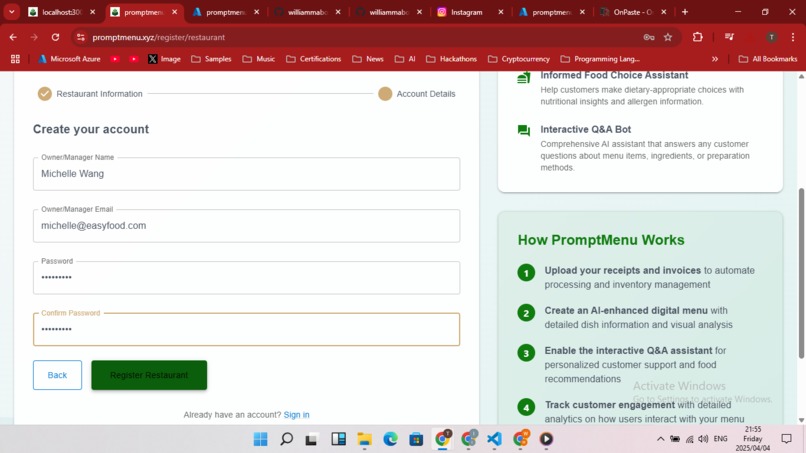The width and height of the screenshot is (806, 453).
Task: Open the All Bookmarks folder
Action: tap(768, 59)
